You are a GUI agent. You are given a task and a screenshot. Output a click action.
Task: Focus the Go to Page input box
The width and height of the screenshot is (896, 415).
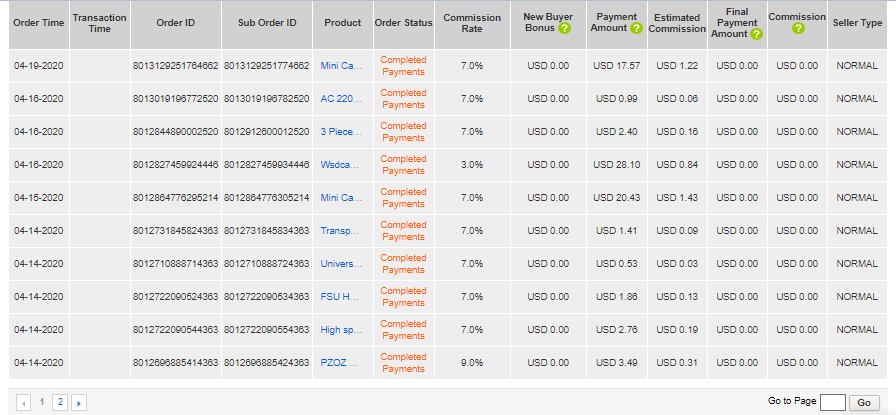[x=832, y=402]
